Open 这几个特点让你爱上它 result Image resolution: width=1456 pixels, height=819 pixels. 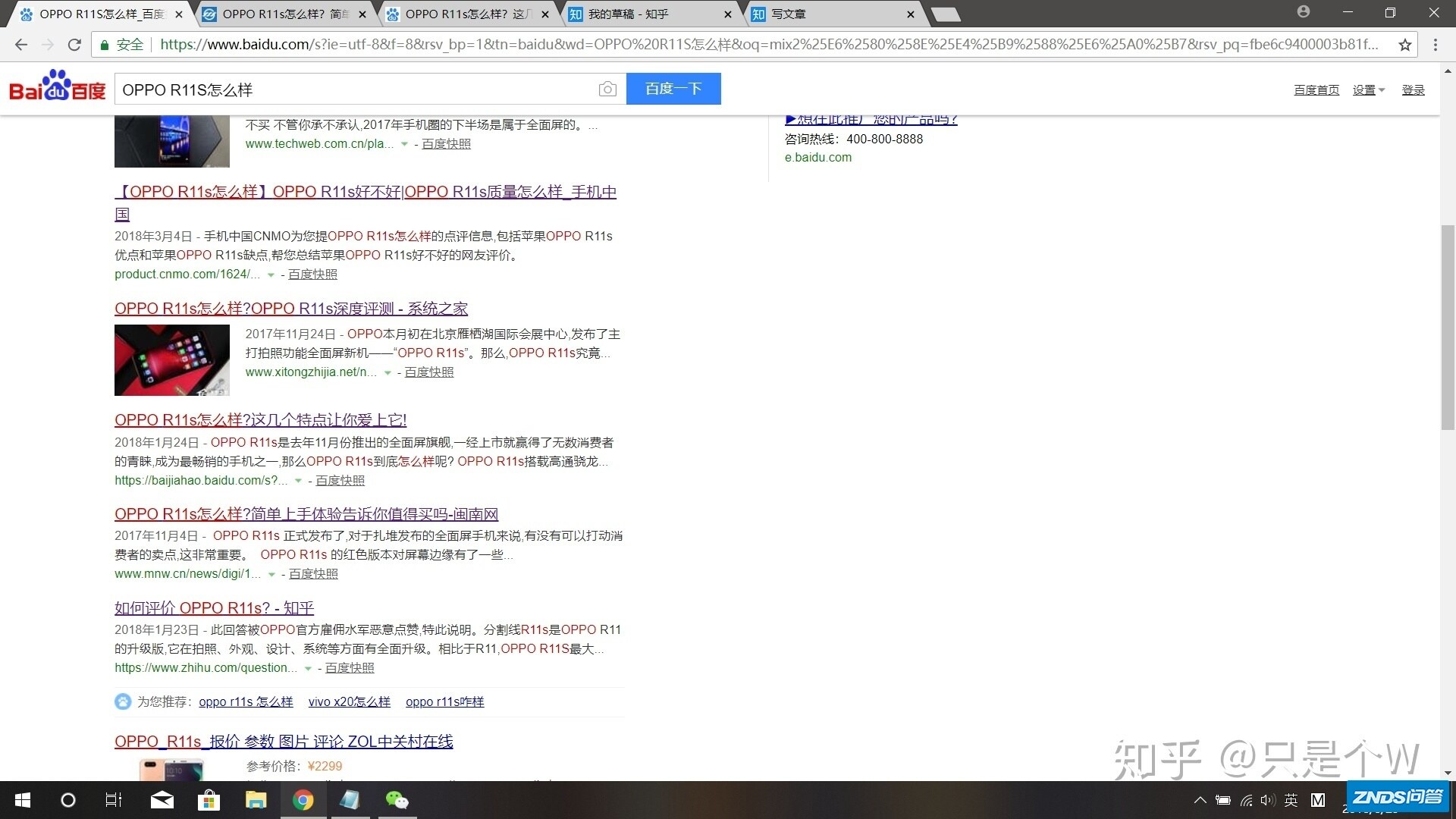point(260,420)
